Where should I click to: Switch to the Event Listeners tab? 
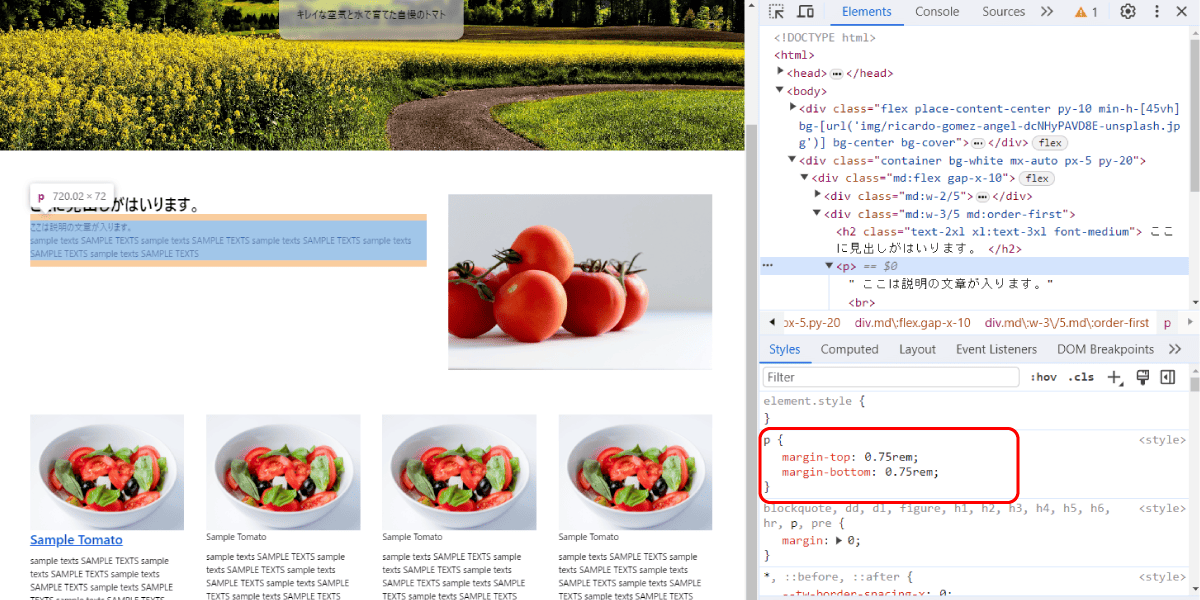(x=997, y=349)
